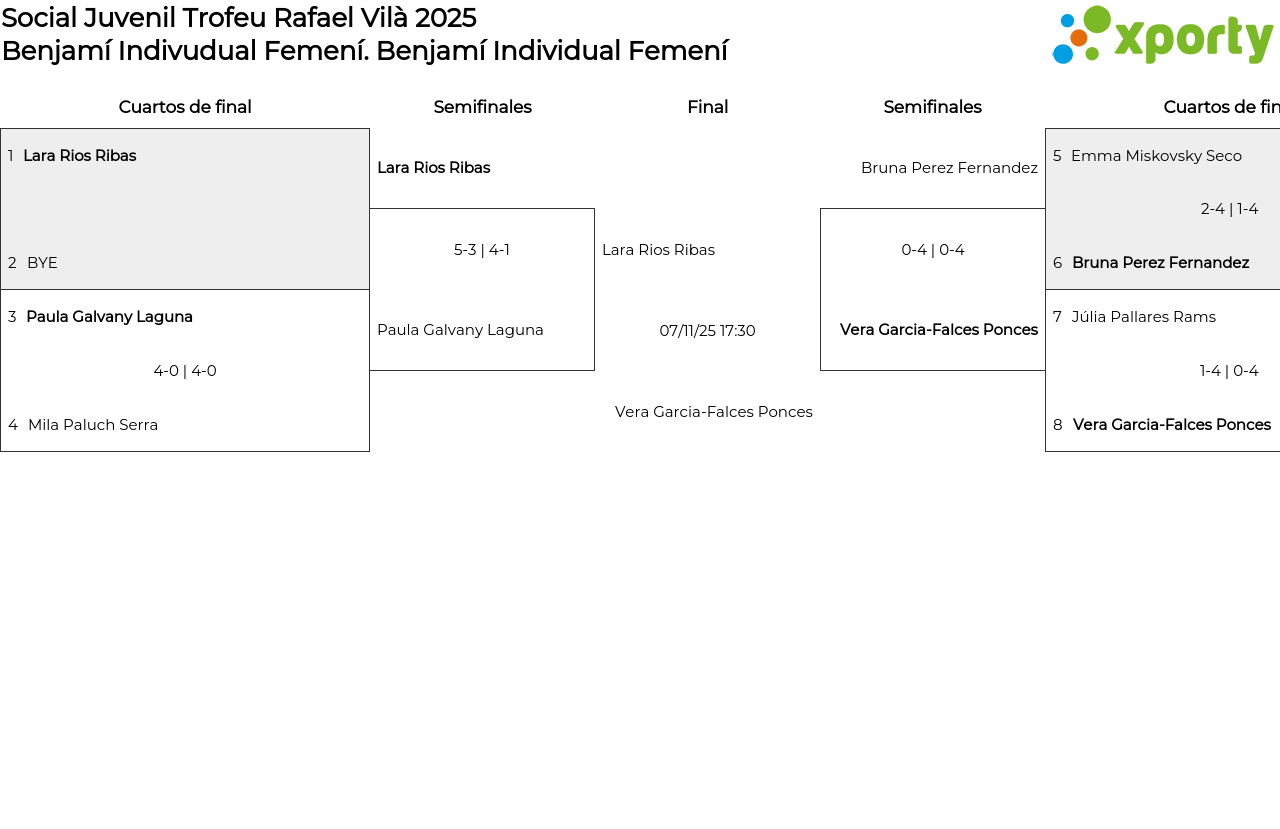Click Mila Paluch Serra in slot 4

point(93,425)
